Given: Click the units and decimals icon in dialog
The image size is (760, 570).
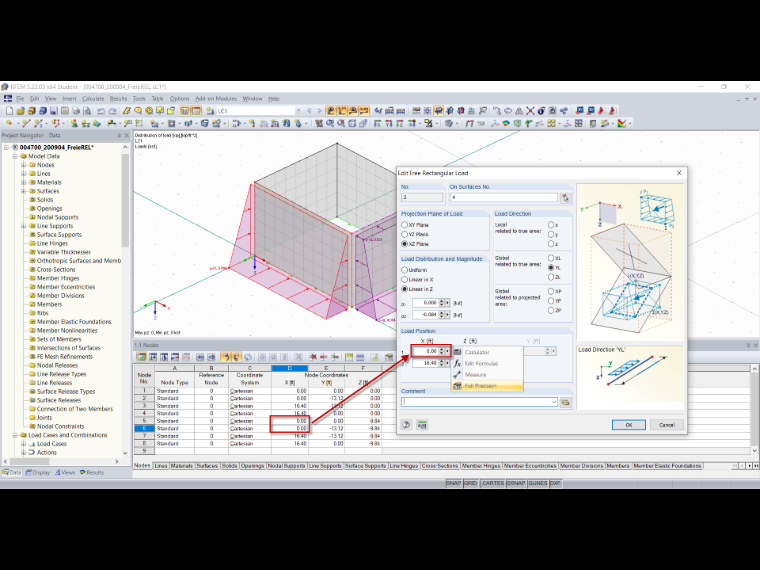Looking at the screenshot, I should [x=422, y=425].
